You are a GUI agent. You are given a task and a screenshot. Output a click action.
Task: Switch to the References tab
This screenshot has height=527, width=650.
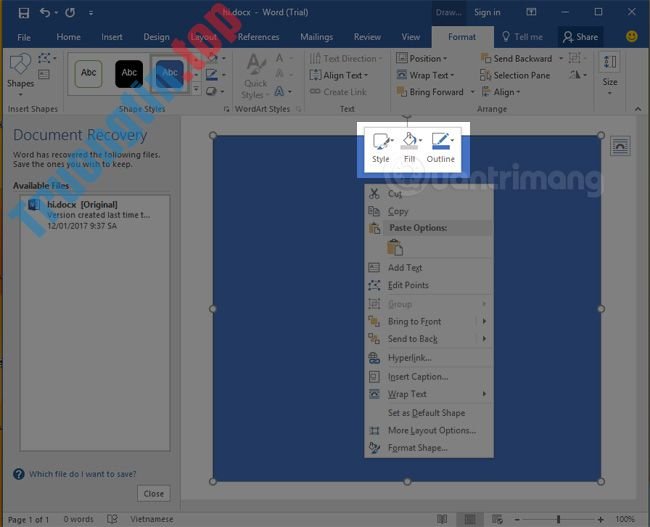pyautogui.click(x=258, y=37)
